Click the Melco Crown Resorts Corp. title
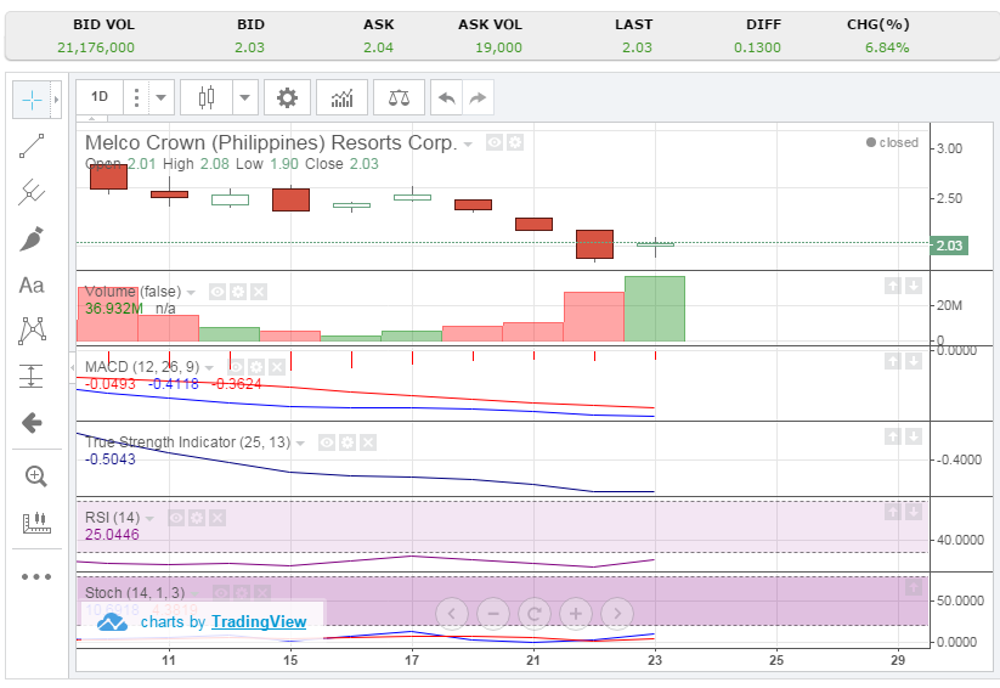 click(x=271, y=143)
